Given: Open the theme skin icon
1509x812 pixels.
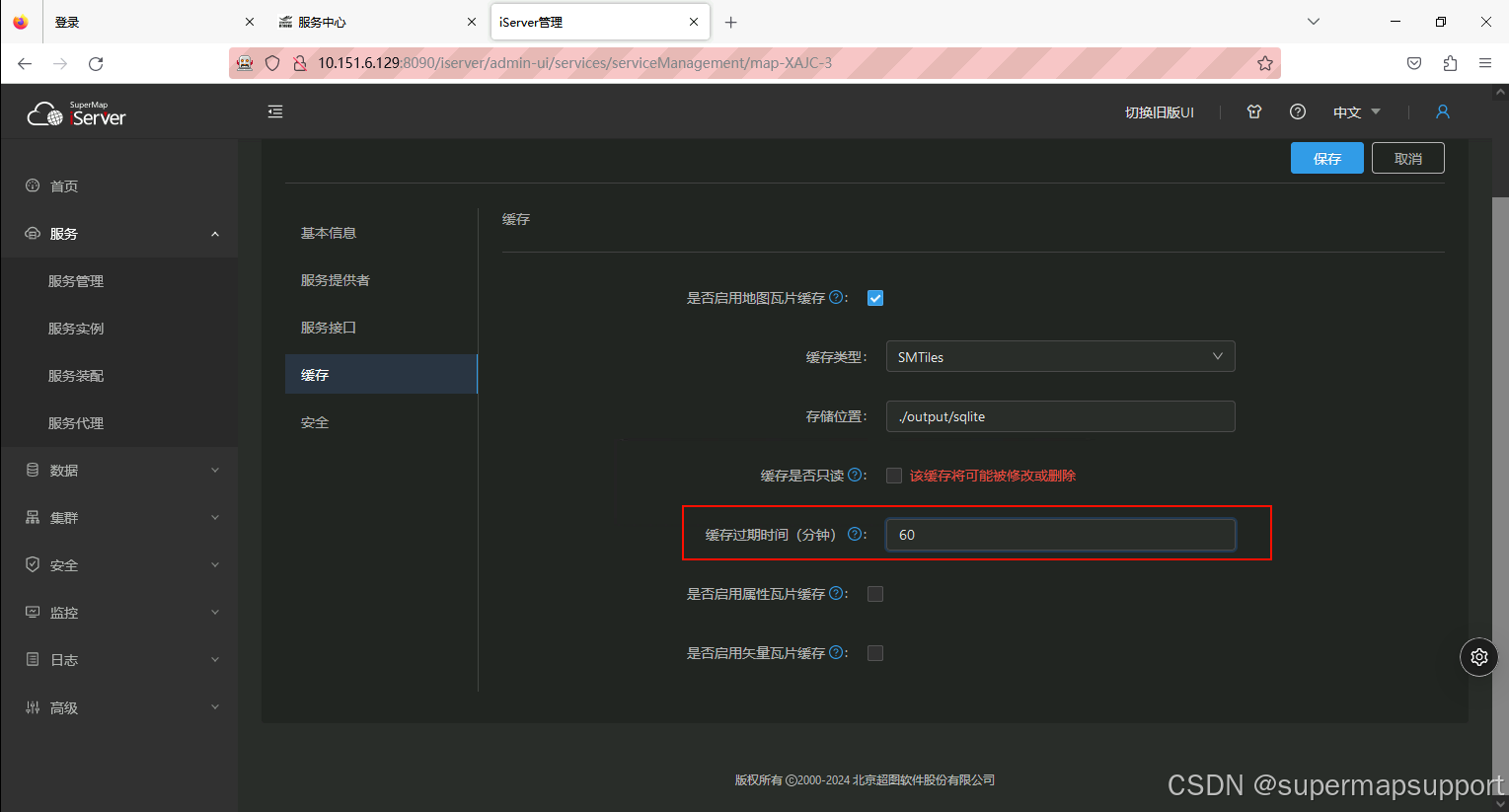Looking at the screenshot, I should pos(1254,112).
